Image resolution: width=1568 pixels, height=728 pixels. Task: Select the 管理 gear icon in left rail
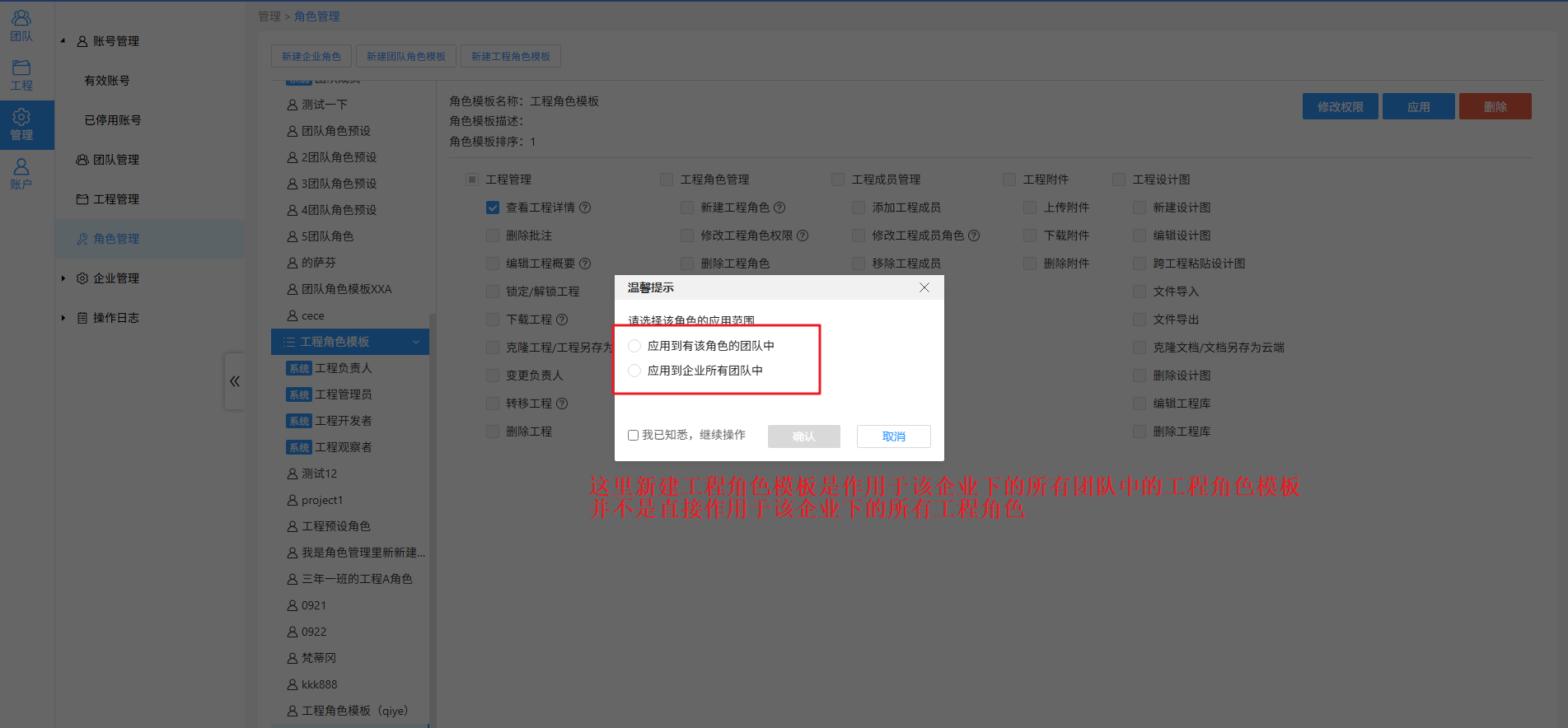21,117
